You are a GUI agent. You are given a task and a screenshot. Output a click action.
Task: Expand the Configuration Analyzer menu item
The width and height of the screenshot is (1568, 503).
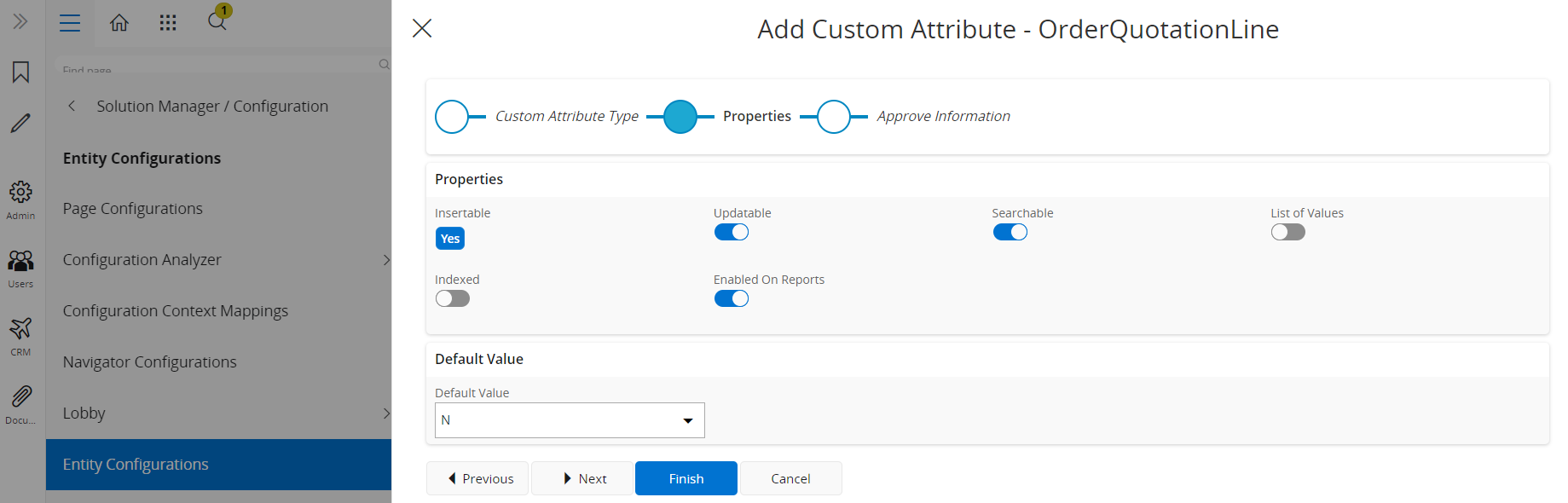pyautogui.click(x=219, y=260)
